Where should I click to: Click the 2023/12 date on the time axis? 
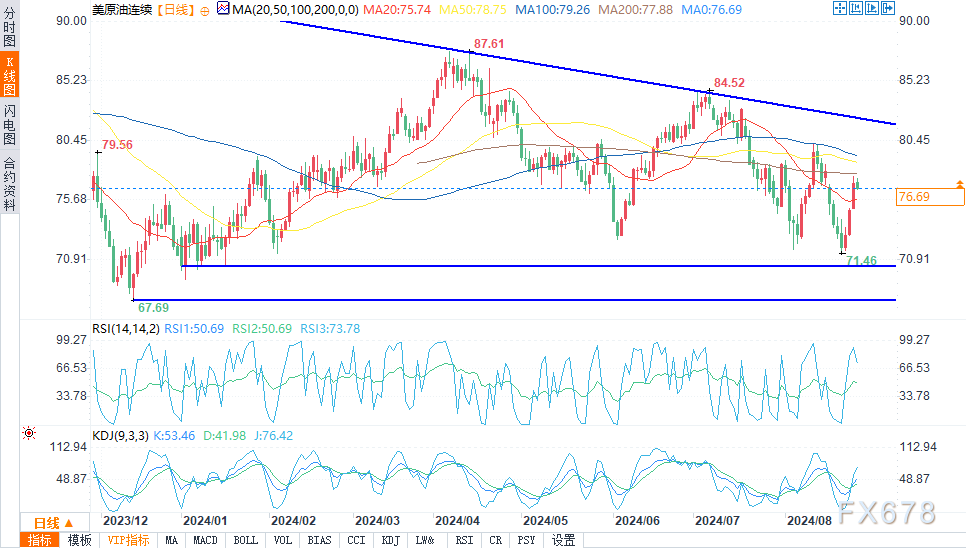click(125, 521)
